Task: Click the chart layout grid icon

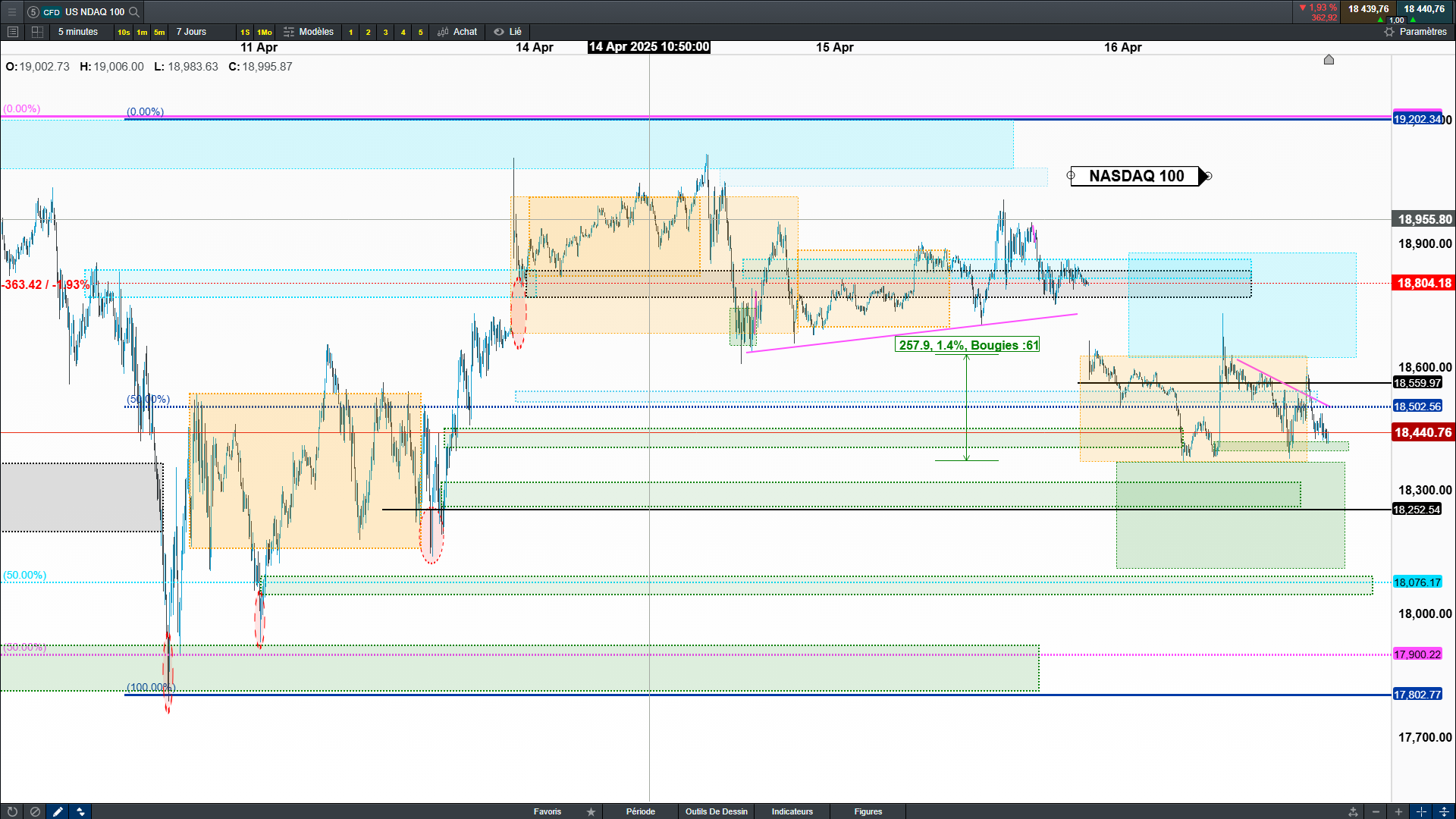Action: pos(37,32)
